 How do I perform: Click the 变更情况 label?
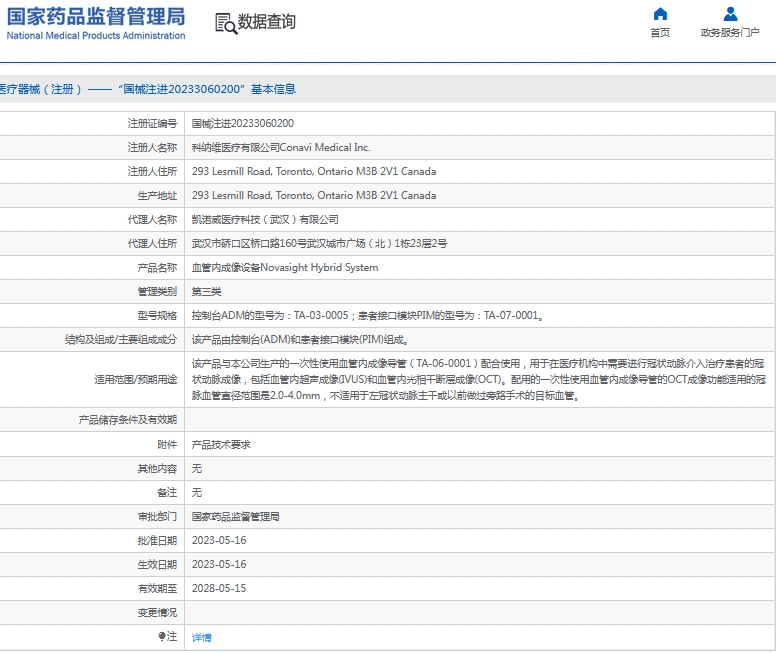[x=157, y=612]
